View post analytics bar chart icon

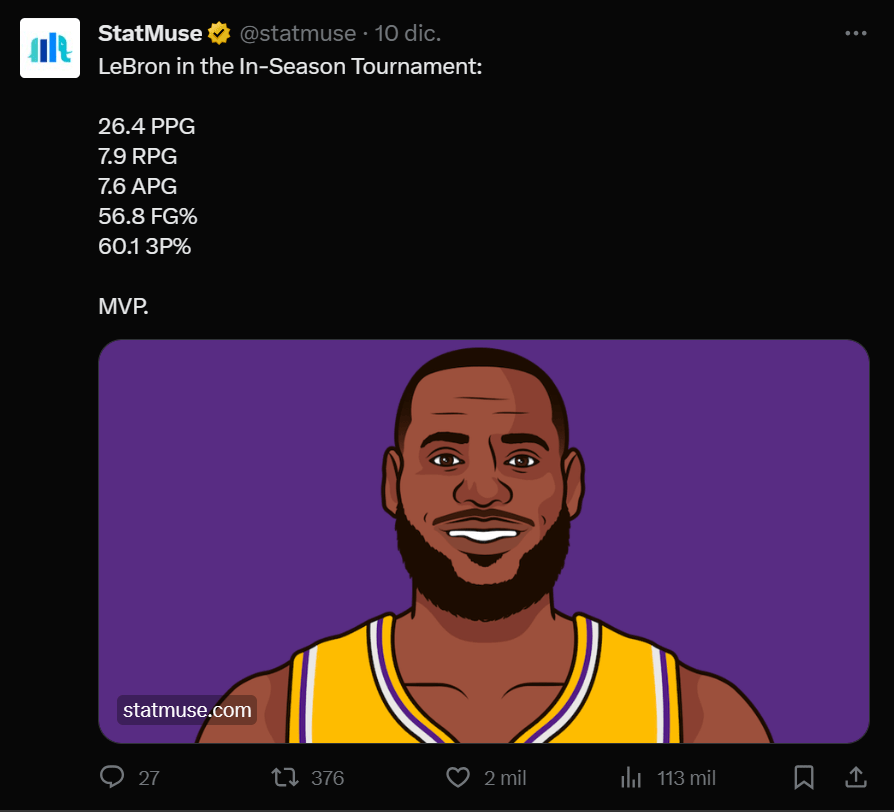click(x=631, y=777)
